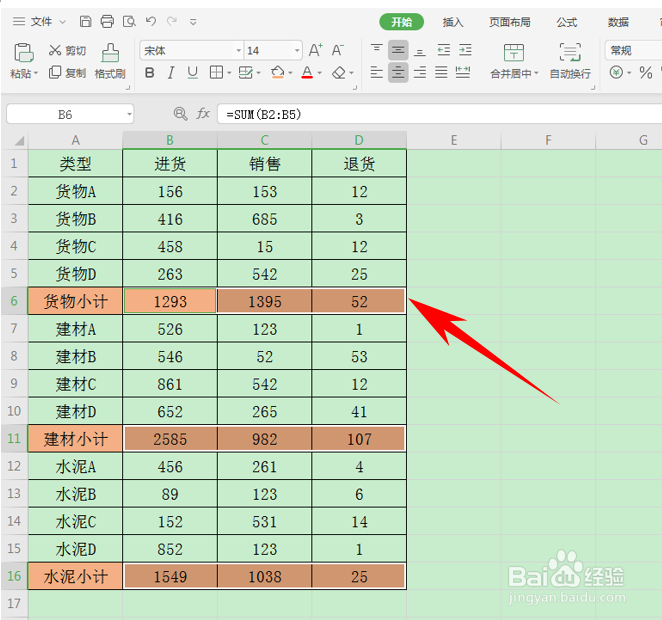Viewport: 662px width, 620px height.
Task: Copy selection with 复制
Action: point(68,73)
